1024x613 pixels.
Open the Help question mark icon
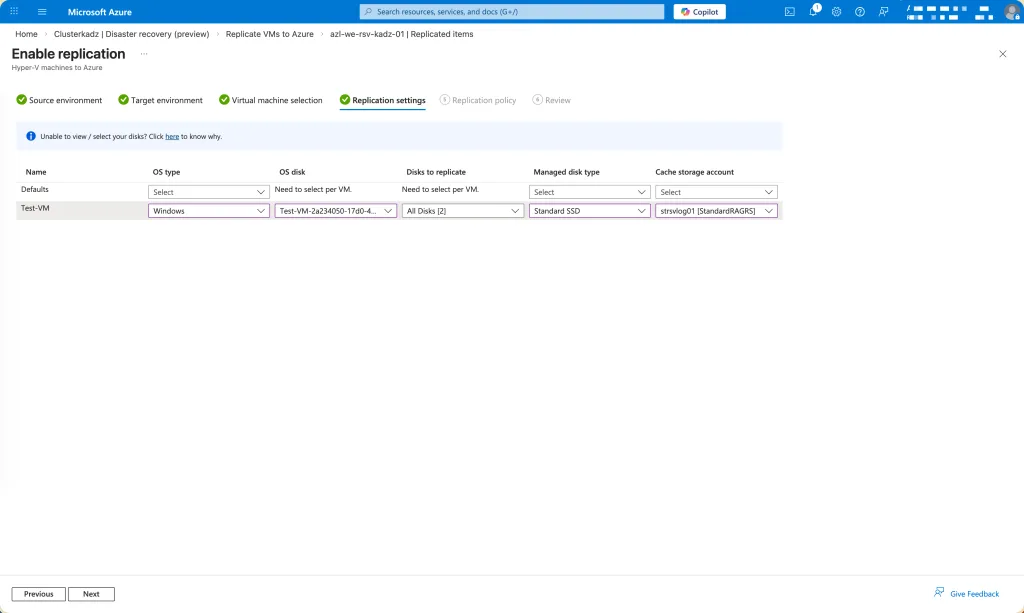click(859, 12)
